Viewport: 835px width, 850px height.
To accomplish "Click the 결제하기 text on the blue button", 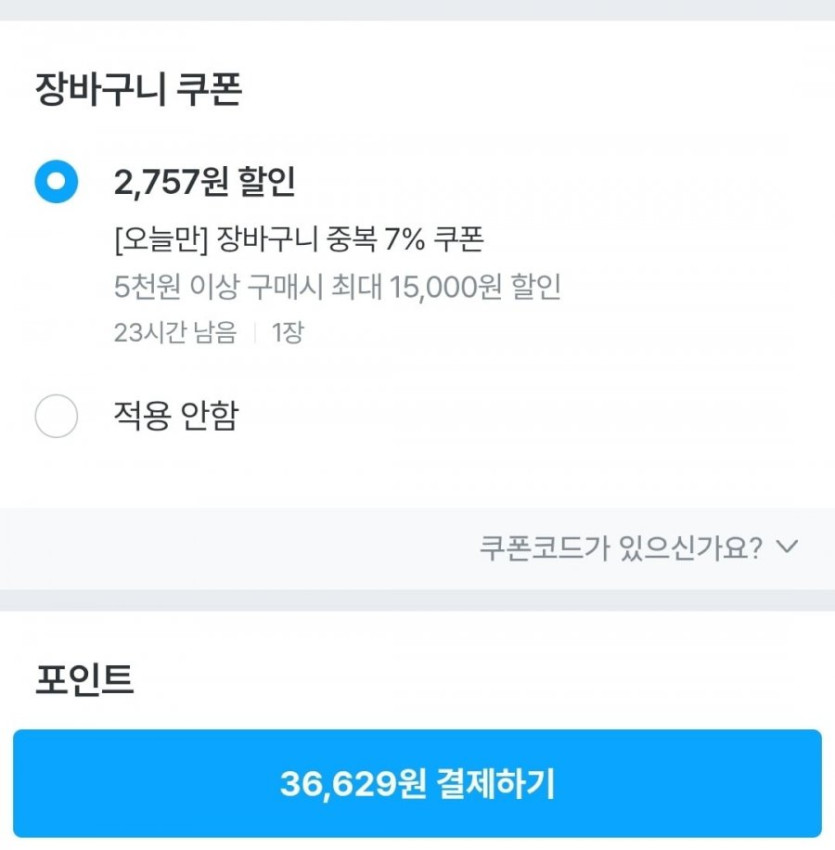I will coord(496,784).
